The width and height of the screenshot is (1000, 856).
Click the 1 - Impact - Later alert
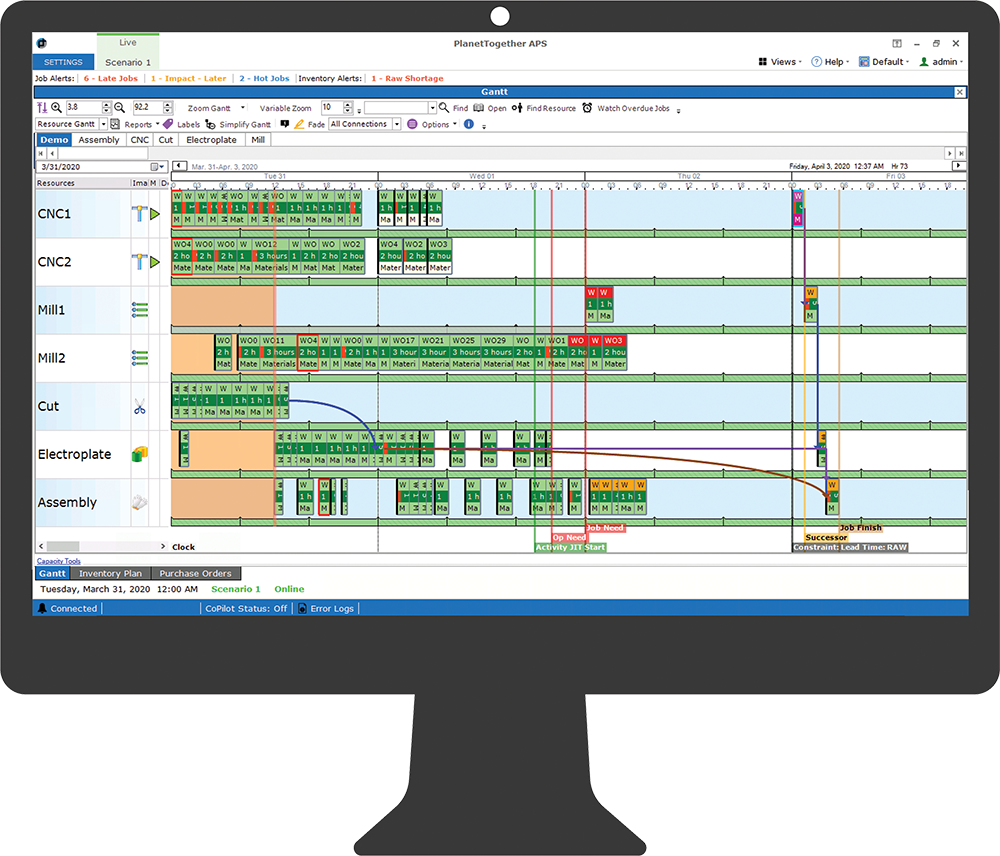tap(189, 78)
